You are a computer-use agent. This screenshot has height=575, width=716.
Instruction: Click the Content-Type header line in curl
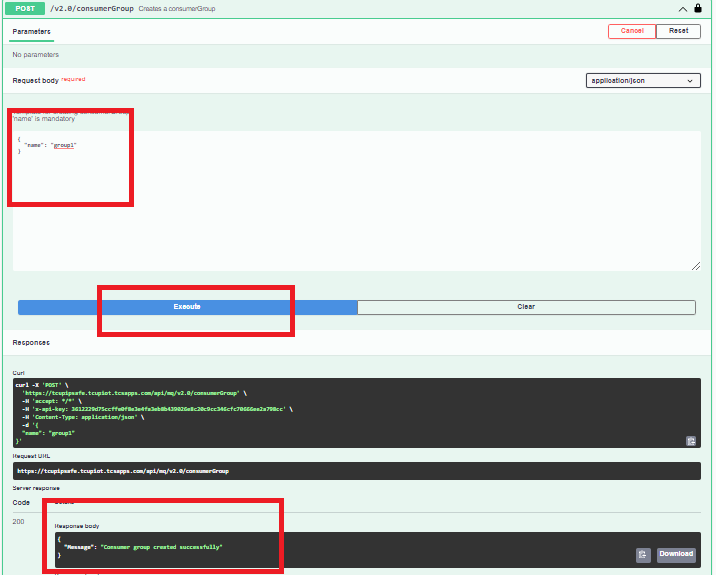[83, 417]
